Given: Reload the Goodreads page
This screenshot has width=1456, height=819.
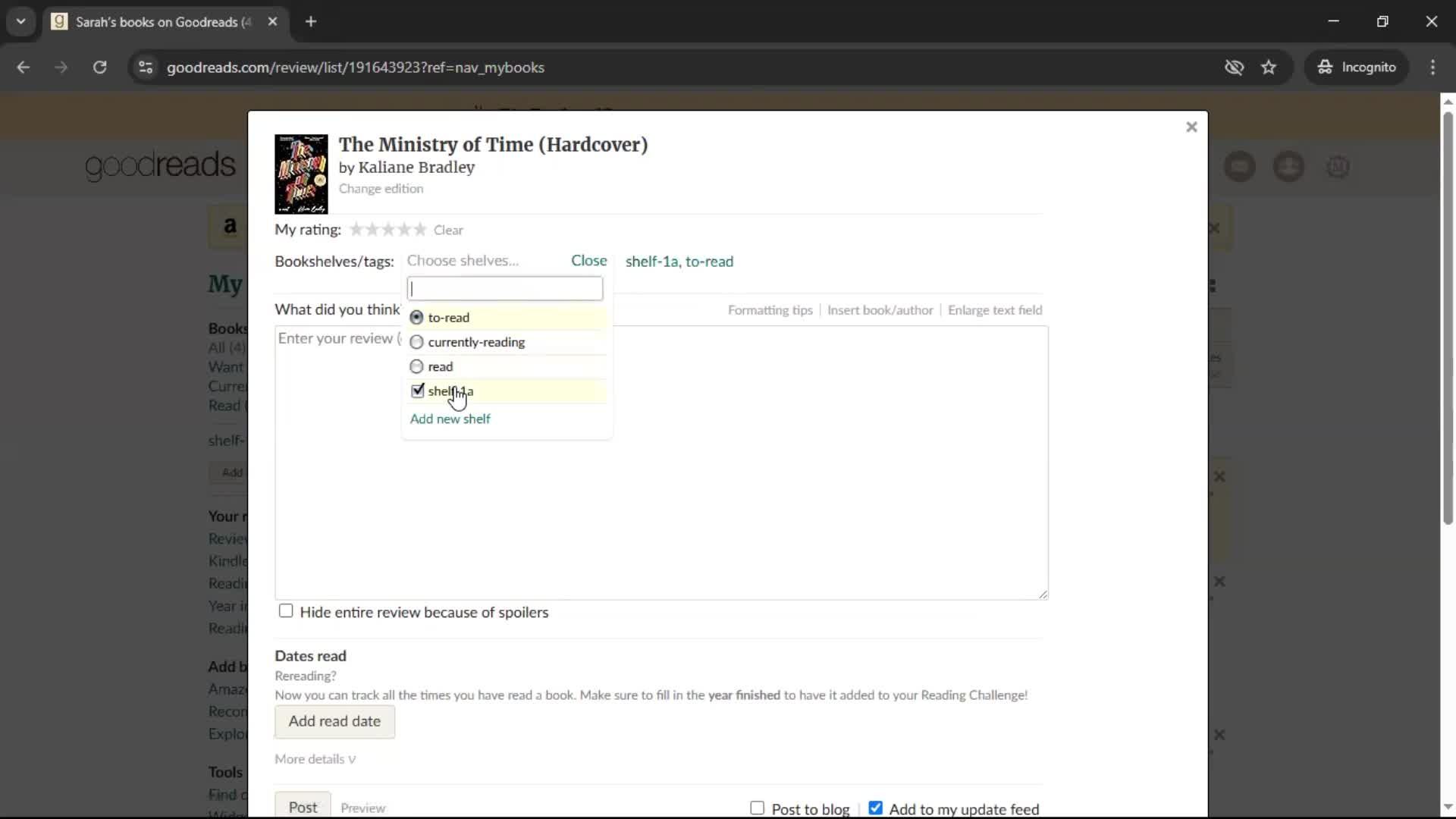Looking at the screenshot, I should [99, 67].
